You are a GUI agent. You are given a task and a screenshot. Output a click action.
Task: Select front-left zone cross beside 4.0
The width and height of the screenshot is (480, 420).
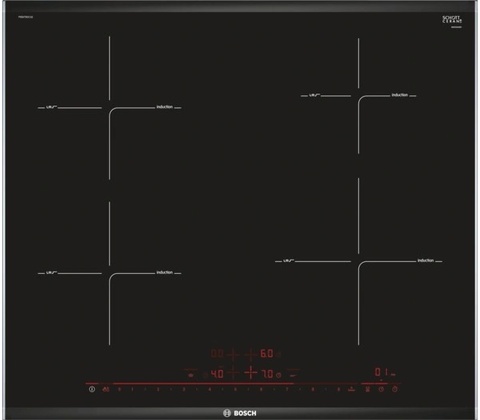click(233, 373)
